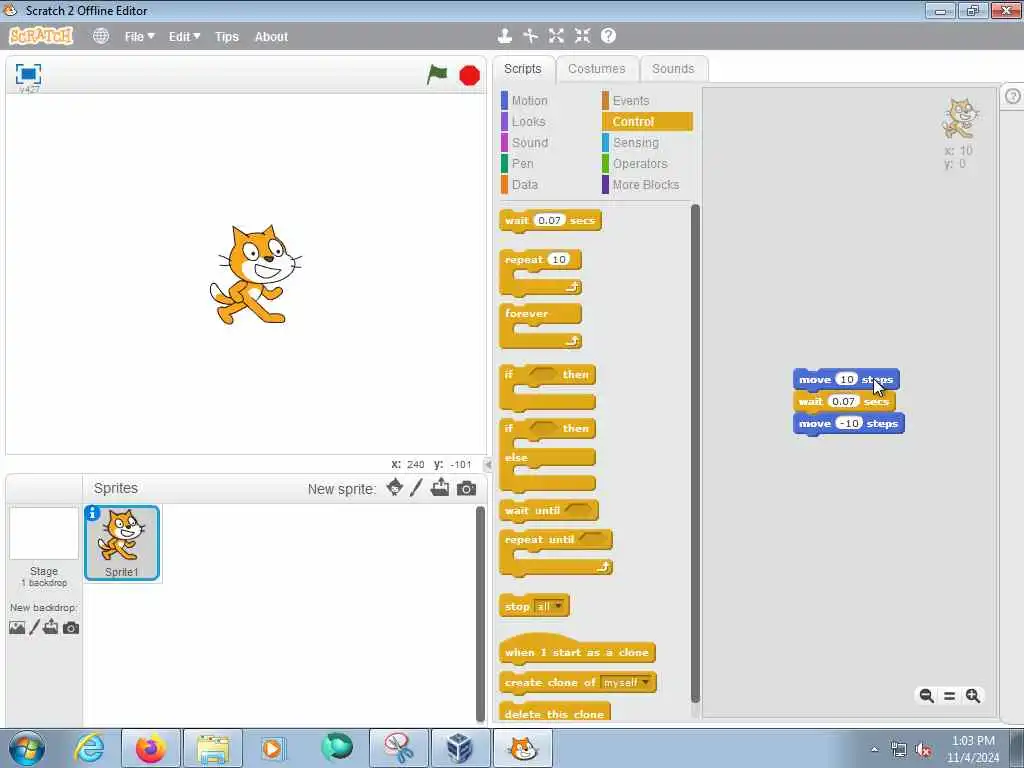
Task: Open Sprite1 info button
Action: 93,513
